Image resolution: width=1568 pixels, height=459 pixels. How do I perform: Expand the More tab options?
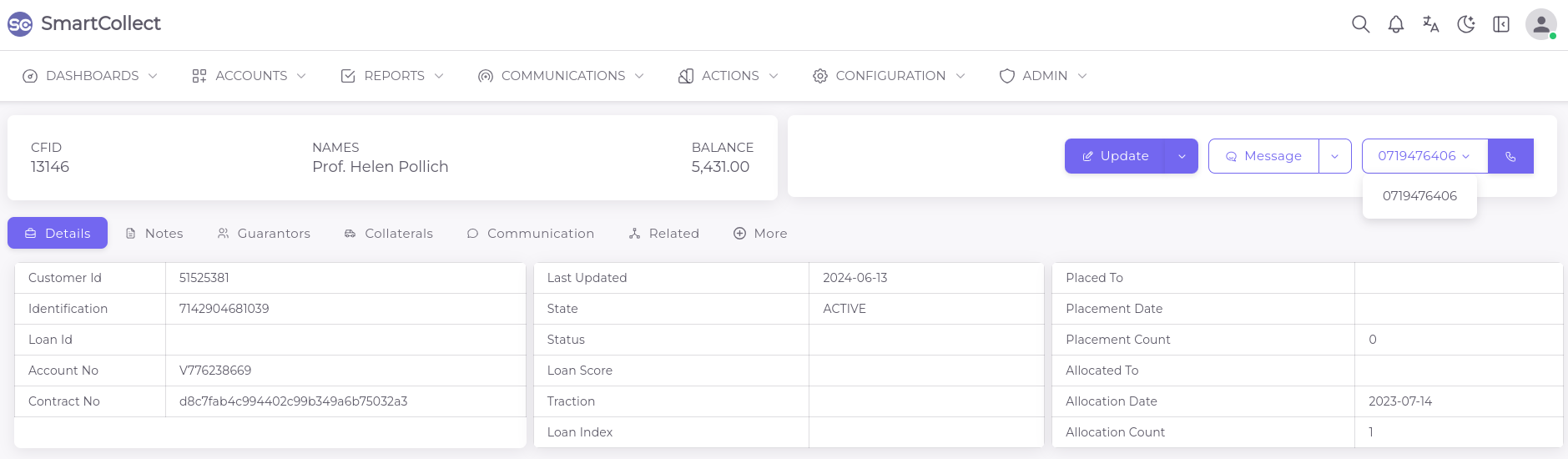click(x=760, y=234)
